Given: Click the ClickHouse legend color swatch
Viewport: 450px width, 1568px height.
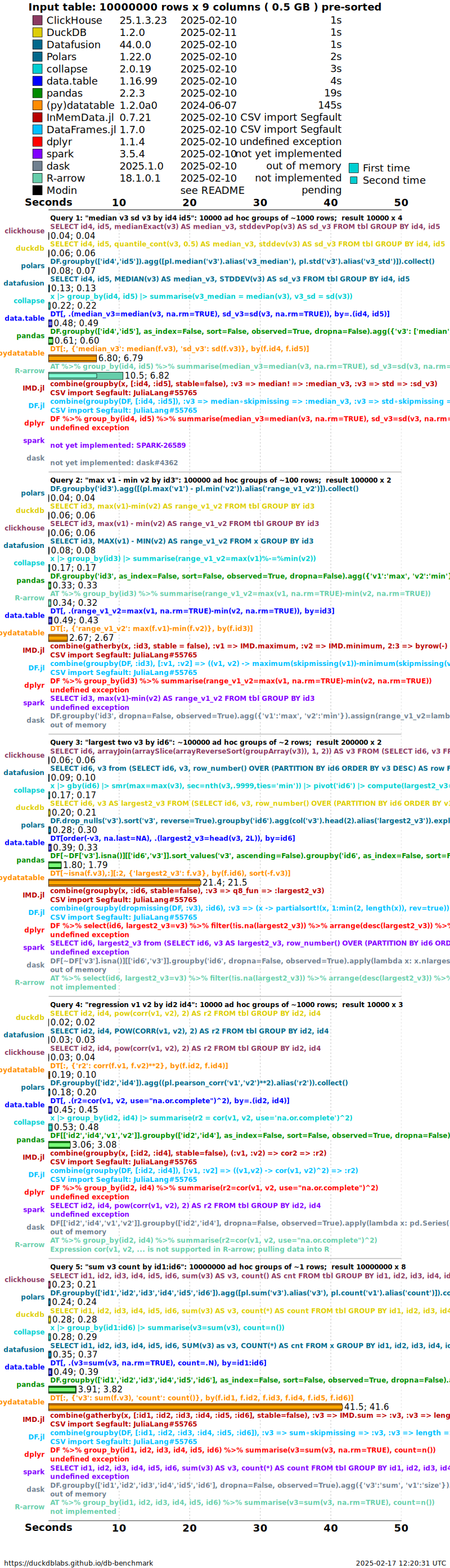Looking at the screenshot, I should click(37, 20).
